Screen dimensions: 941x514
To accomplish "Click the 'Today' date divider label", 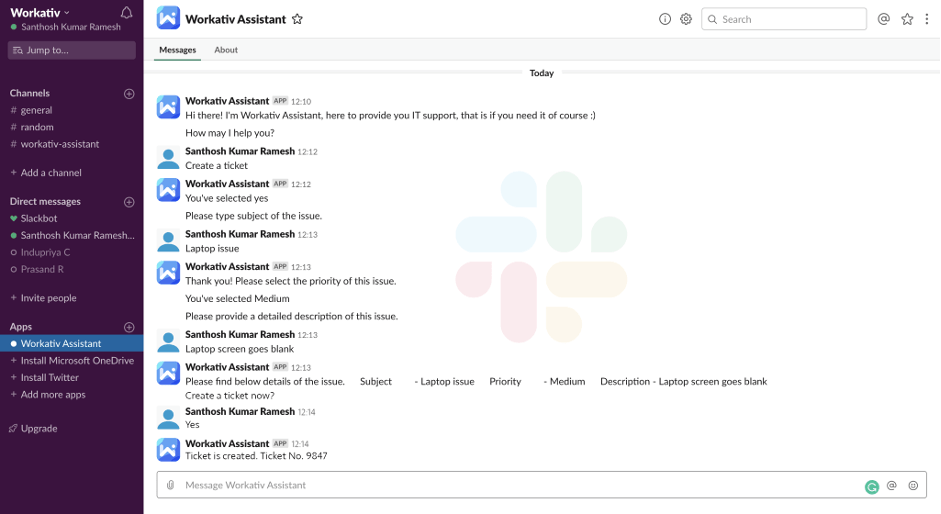I will 541,73.
